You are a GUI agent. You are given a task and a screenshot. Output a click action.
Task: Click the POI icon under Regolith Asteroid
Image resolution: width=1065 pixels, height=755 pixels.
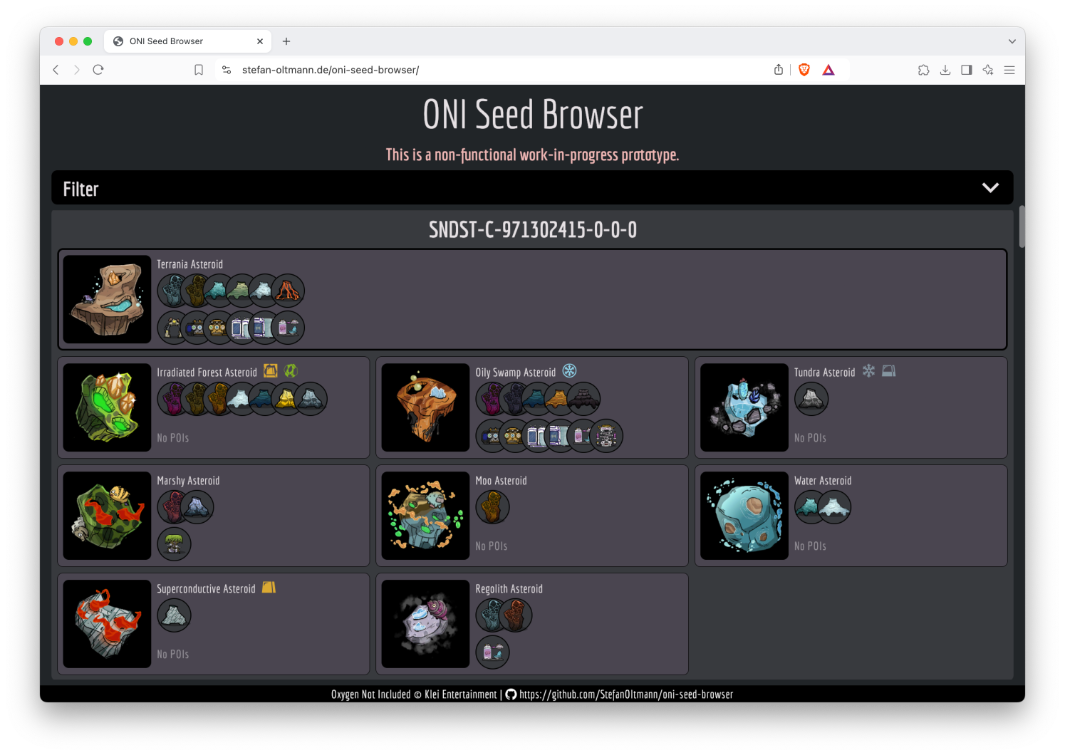click(492, 652)
